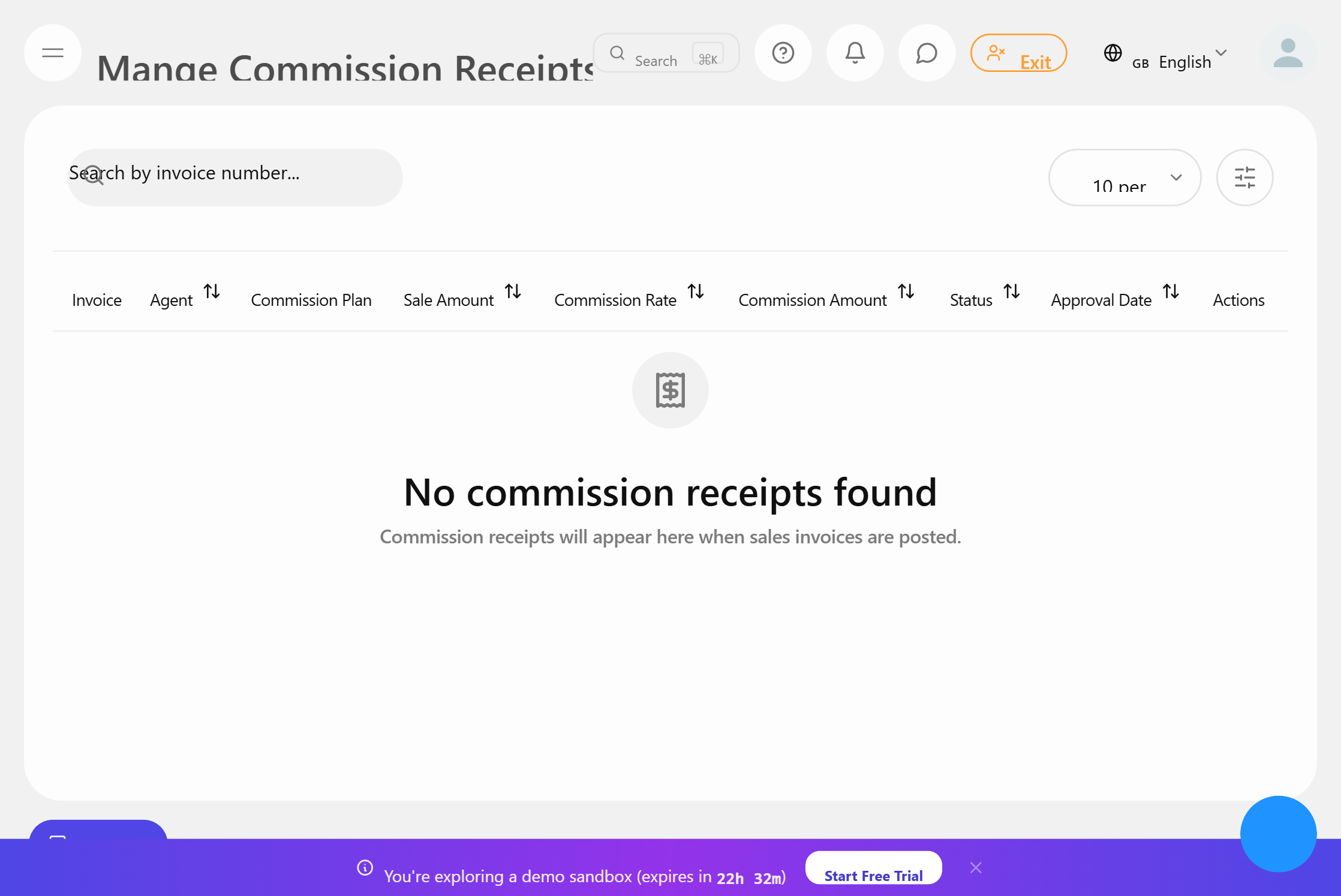Click the Exit demo button
The height and width of the screenshot is (896, 1341).
[1018, 53]
